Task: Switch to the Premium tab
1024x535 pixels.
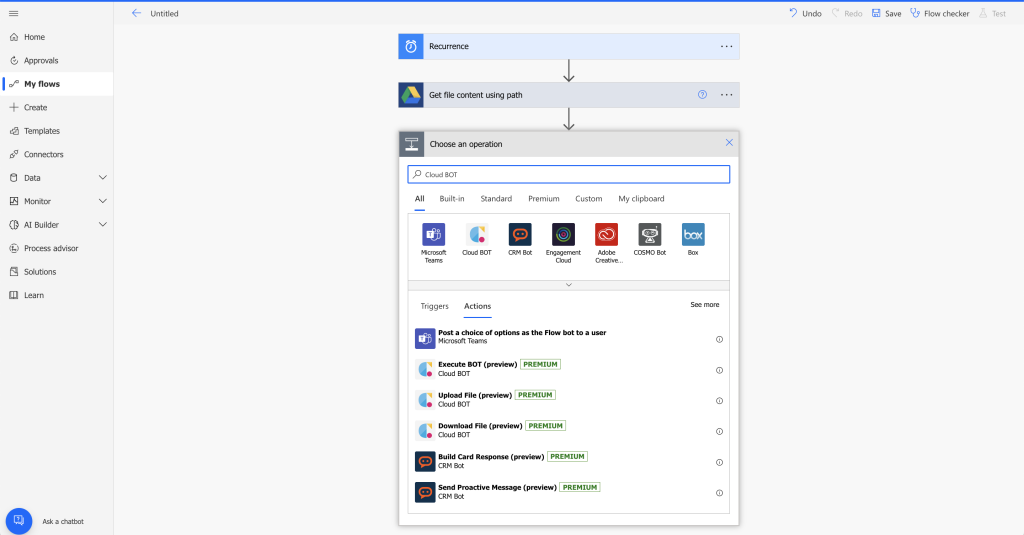Action: click(544, 199)
